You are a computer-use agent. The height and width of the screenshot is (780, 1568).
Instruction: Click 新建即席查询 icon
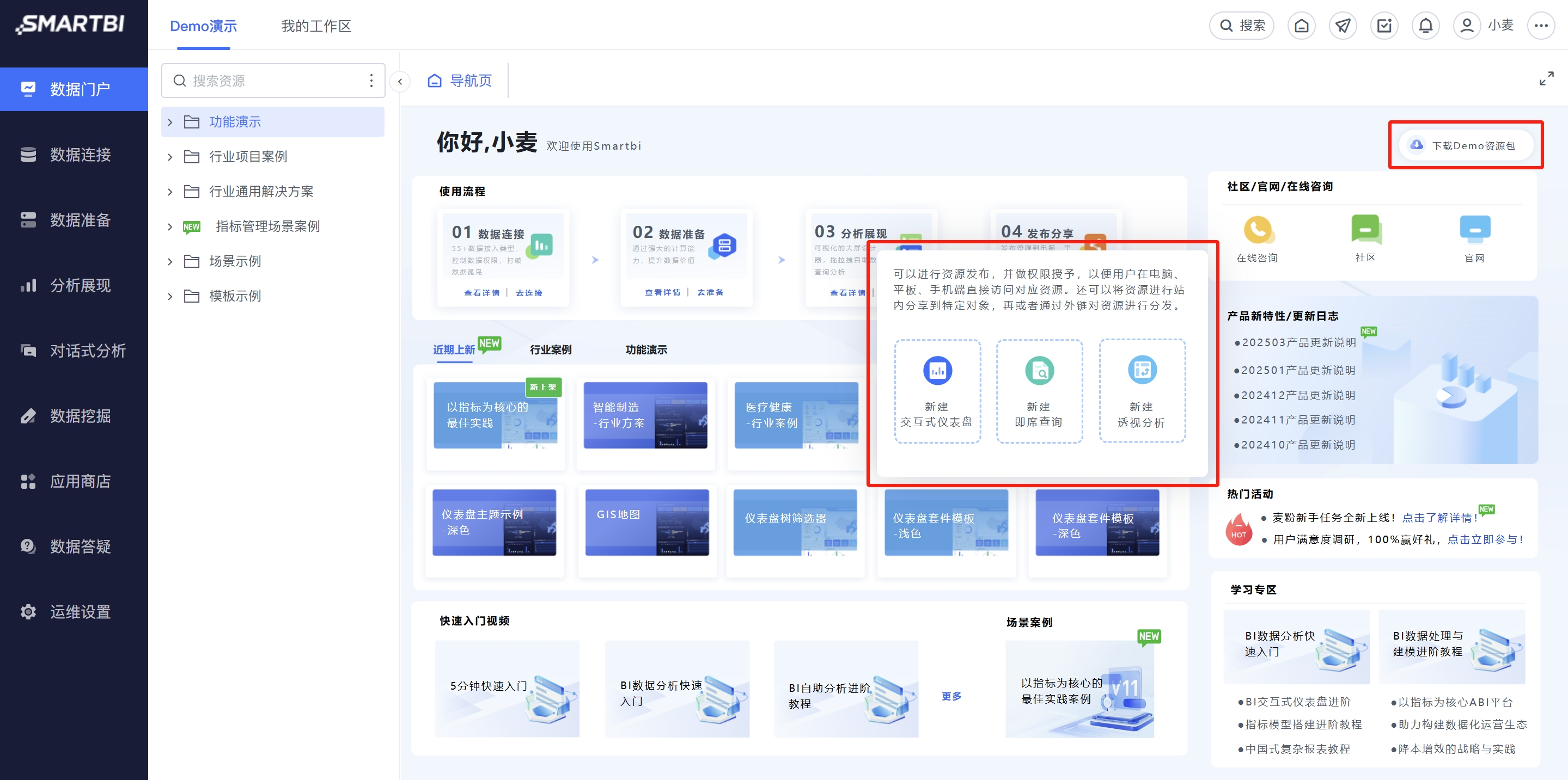(1039, 371)
